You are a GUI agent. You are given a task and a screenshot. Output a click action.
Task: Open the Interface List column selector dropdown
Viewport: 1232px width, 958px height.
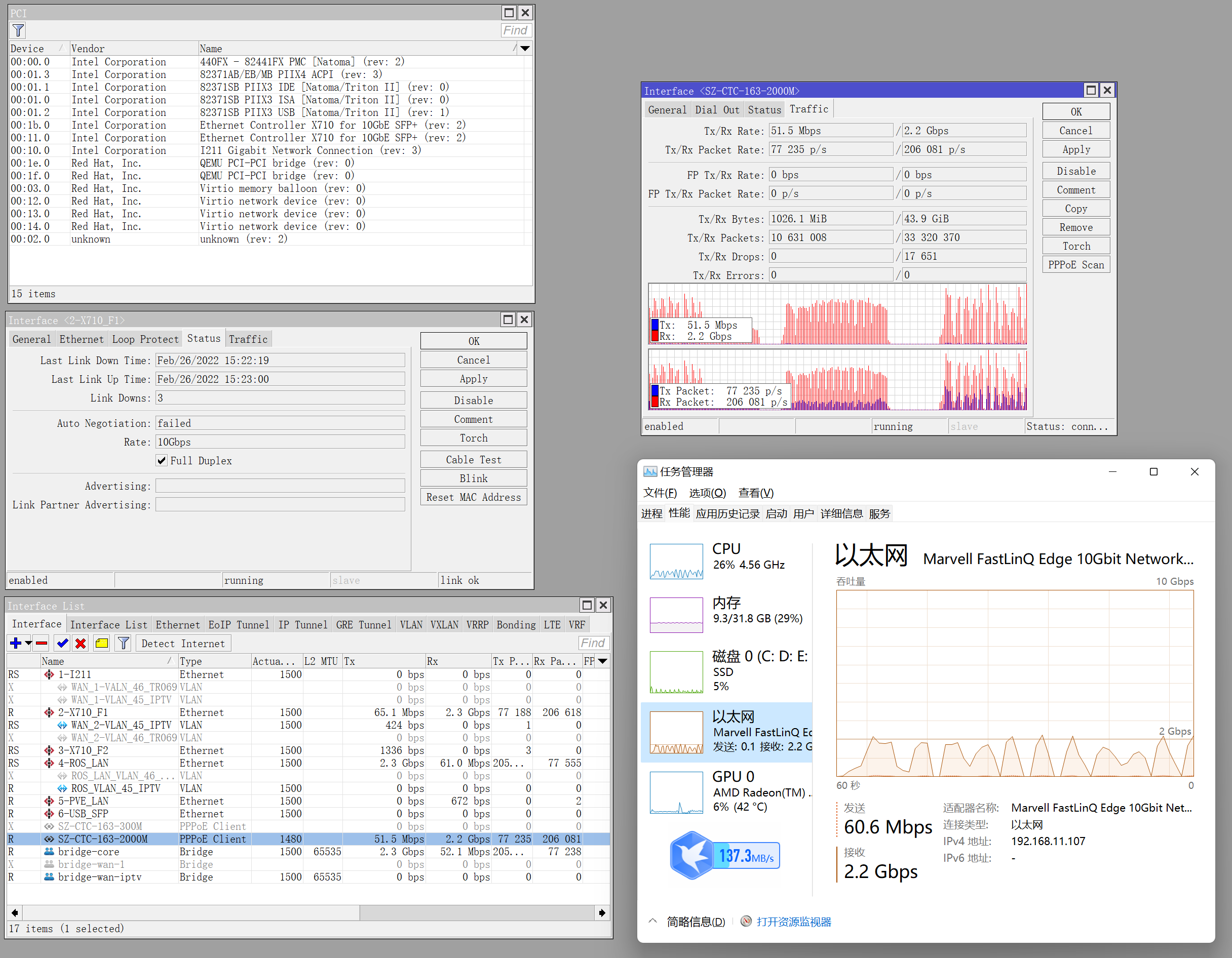[602, 661]
